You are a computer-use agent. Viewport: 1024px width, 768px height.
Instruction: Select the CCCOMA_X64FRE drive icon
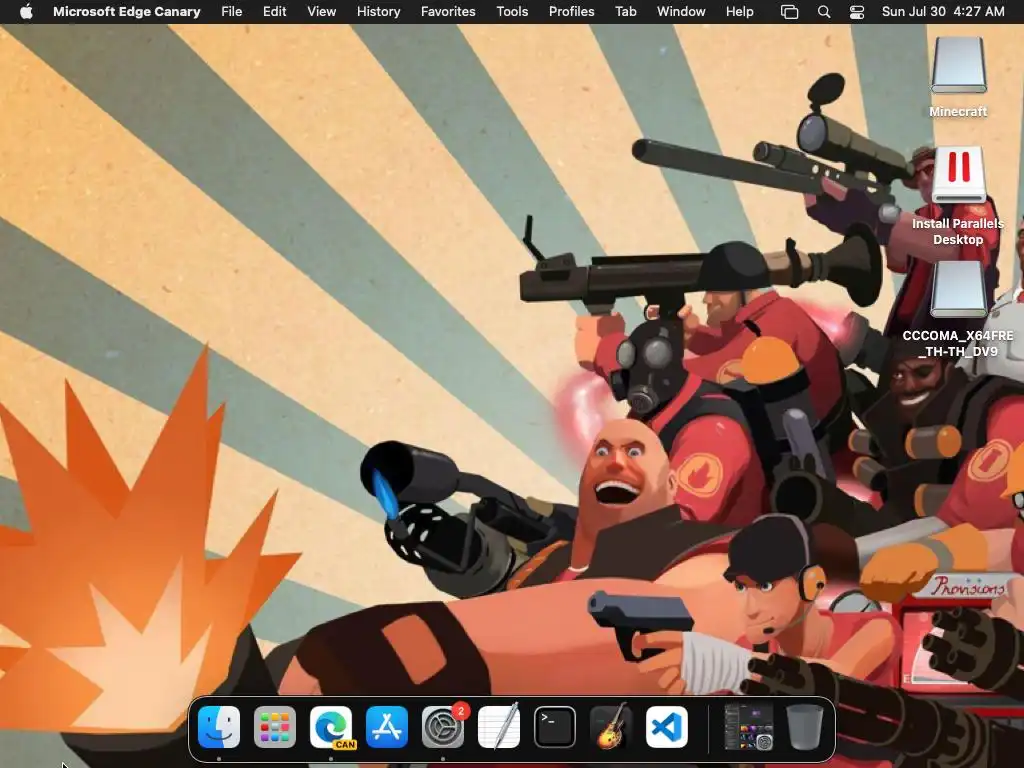click(958, 289)
